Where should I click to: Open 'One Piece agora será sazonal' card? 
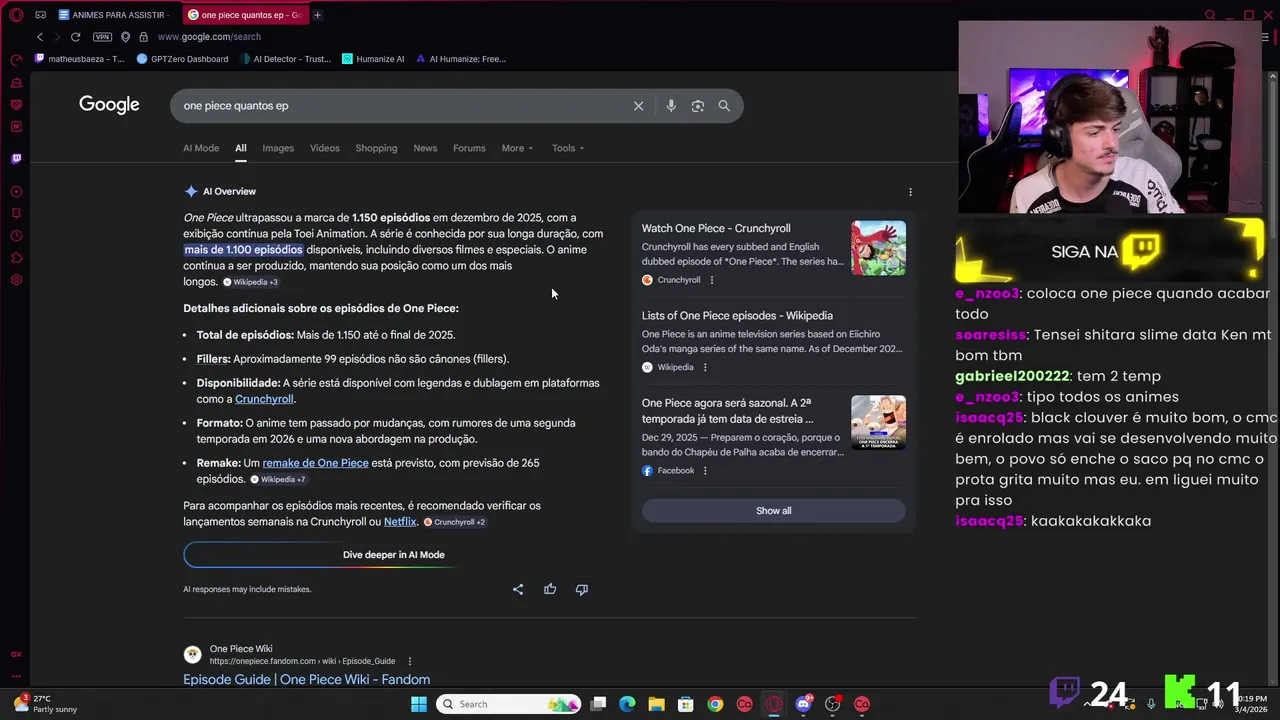tap(727, 411)
